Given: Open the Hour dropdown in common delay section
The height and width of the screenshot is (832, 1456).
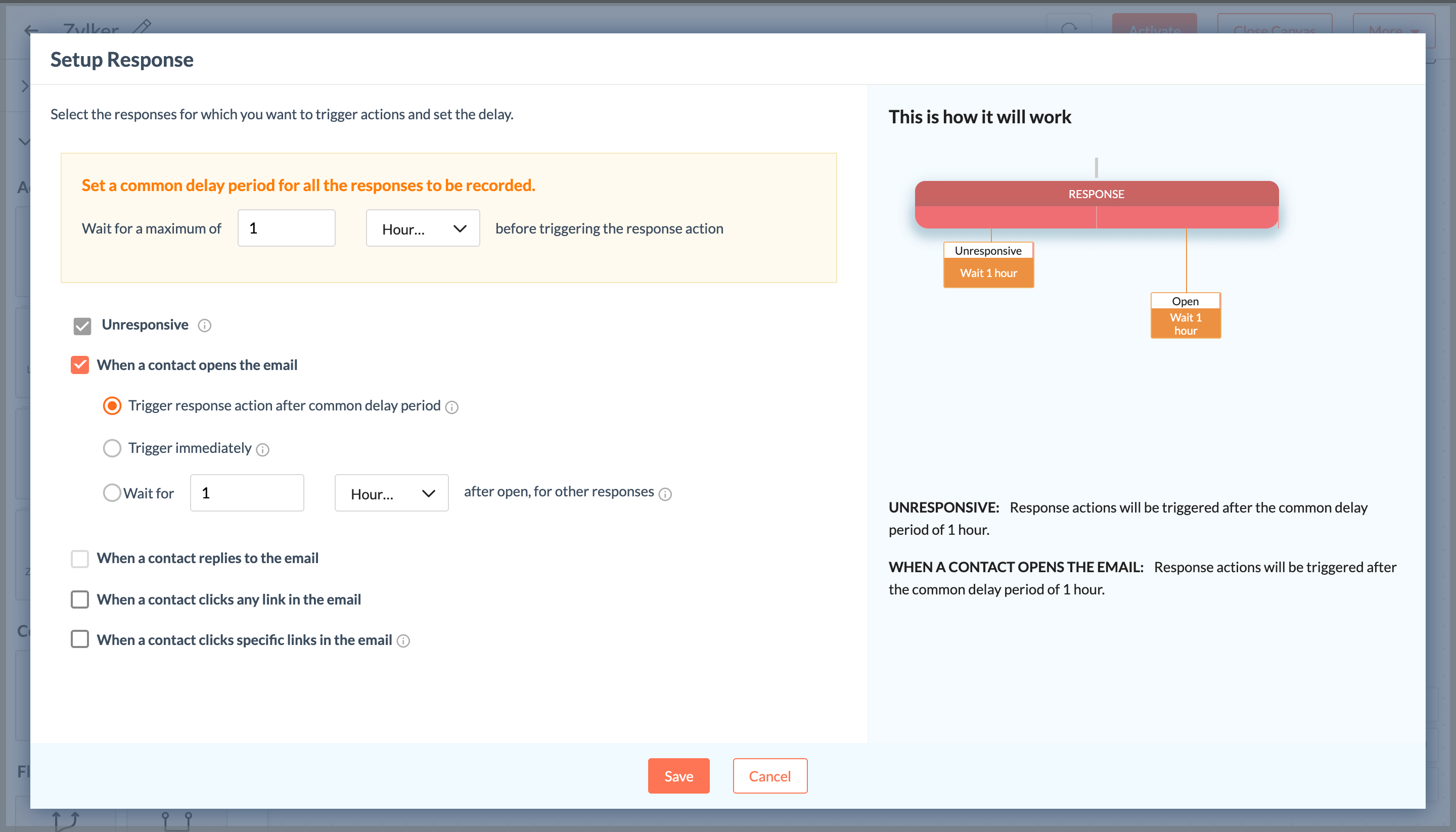Looking at the screenshot, I should pyautogui.click(x=423, y=228).
